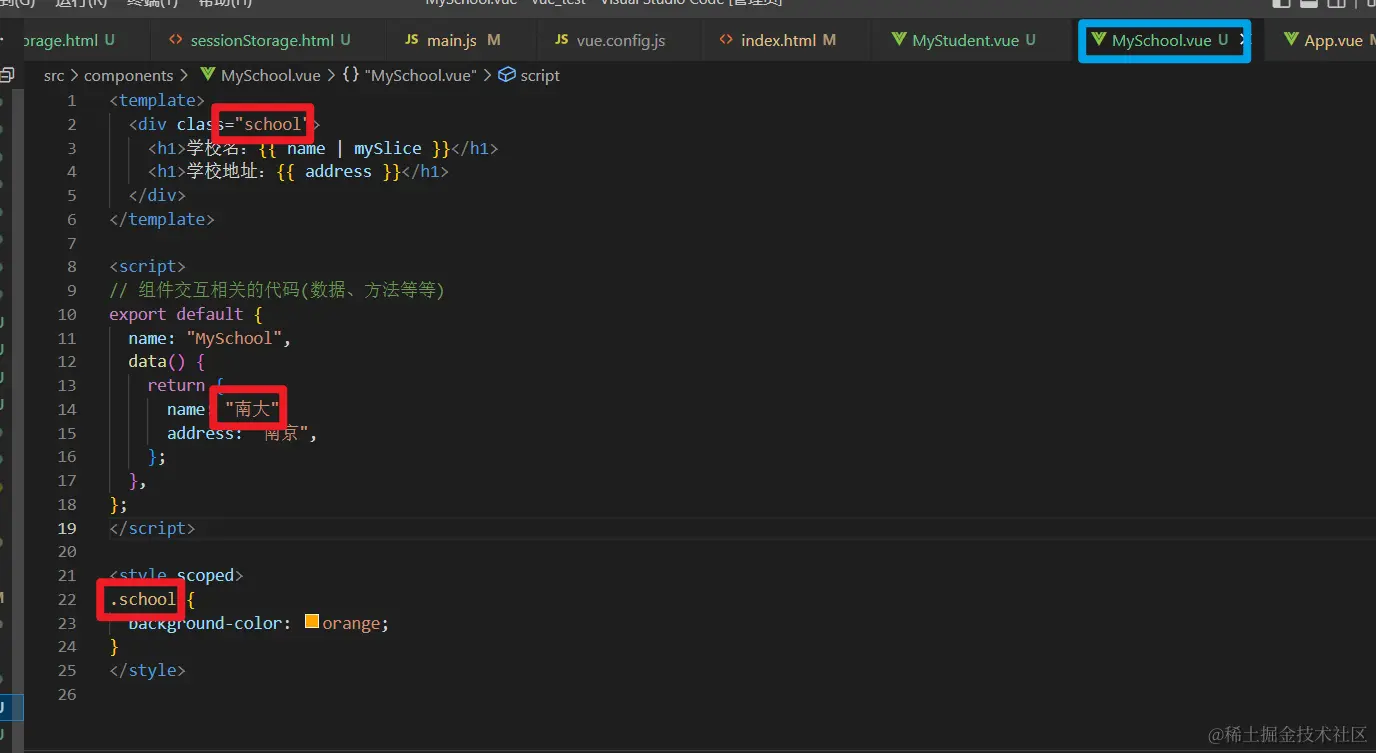The image size is (1376, 753).
Task: Click the <script> opening tag
Action: tap(148, 266)
